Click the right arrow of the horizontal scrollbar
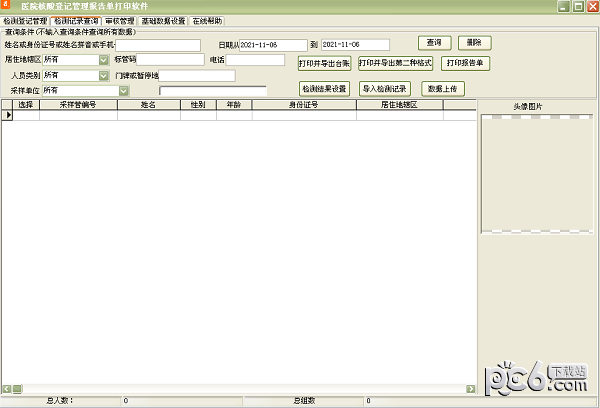 click(472, 388)
